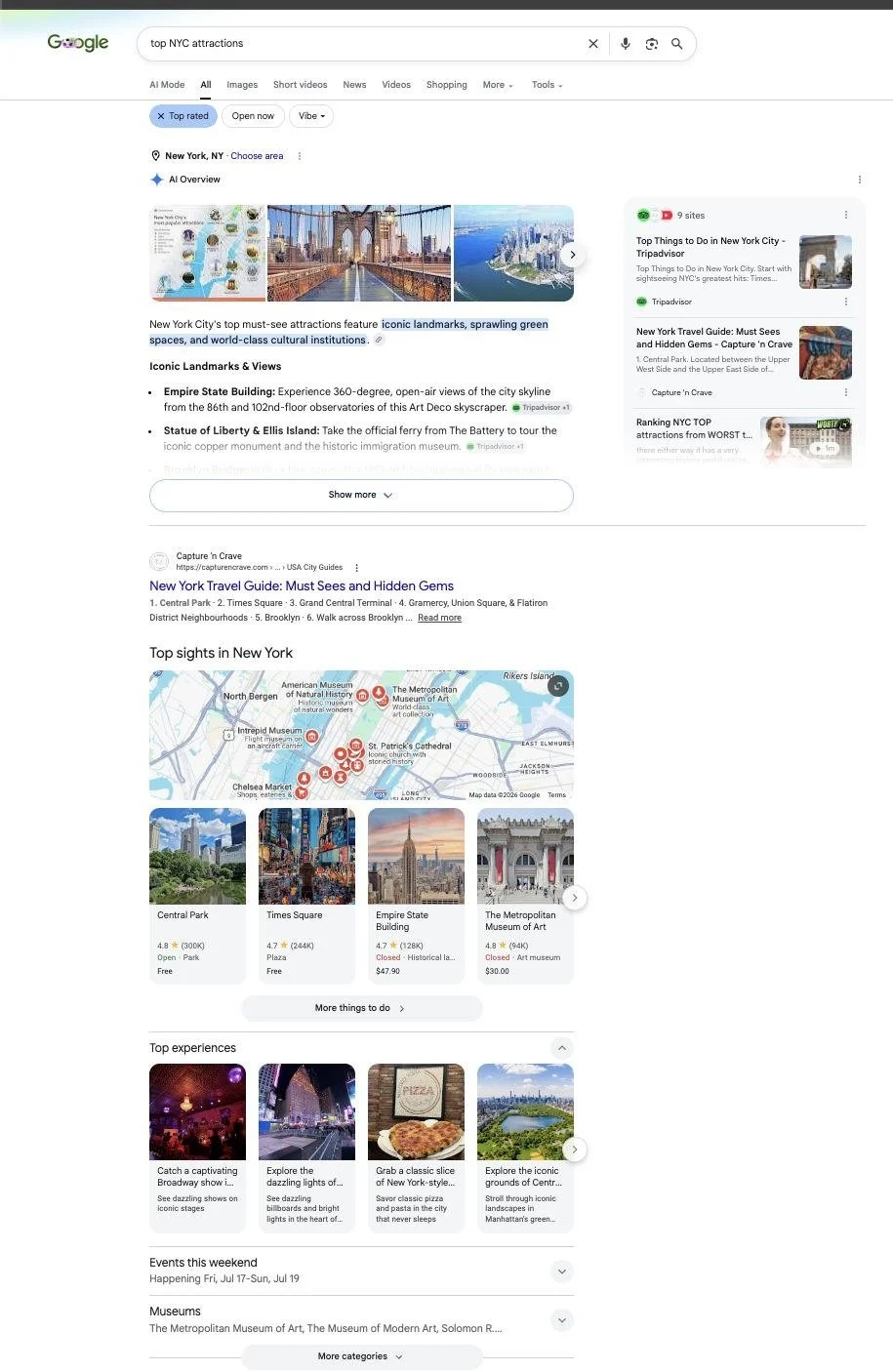893x1372 pixels.
Task: Open the More dropdown in the search tabs
Action: coord(498,85)
